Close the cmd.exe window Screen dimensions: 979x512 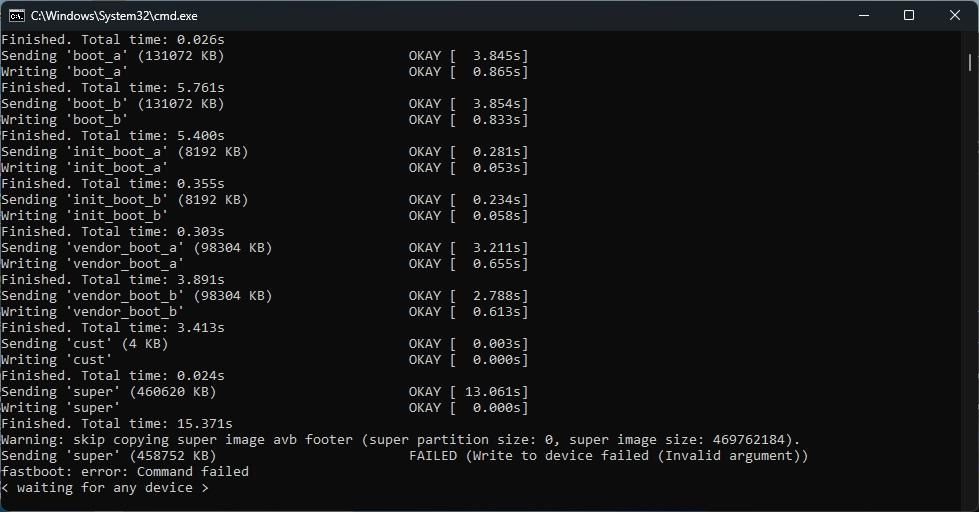(x=955, y=15)
